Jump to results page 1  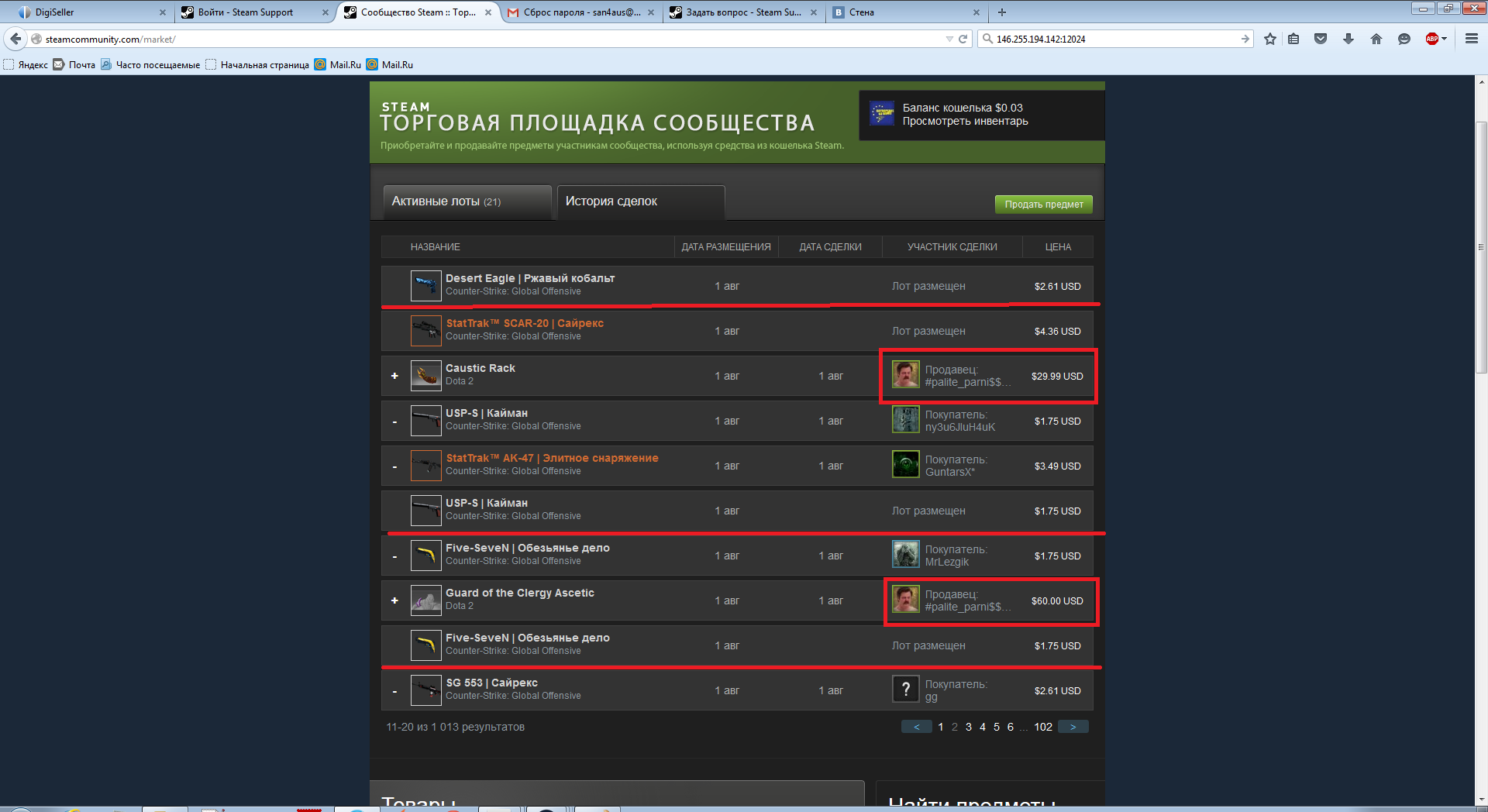click(941, 727)
